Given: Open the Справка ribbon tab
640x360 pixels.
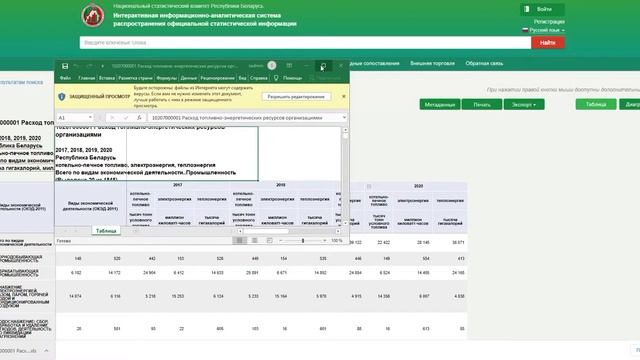Looking at the screenshot, I should [x=258, y=78].
